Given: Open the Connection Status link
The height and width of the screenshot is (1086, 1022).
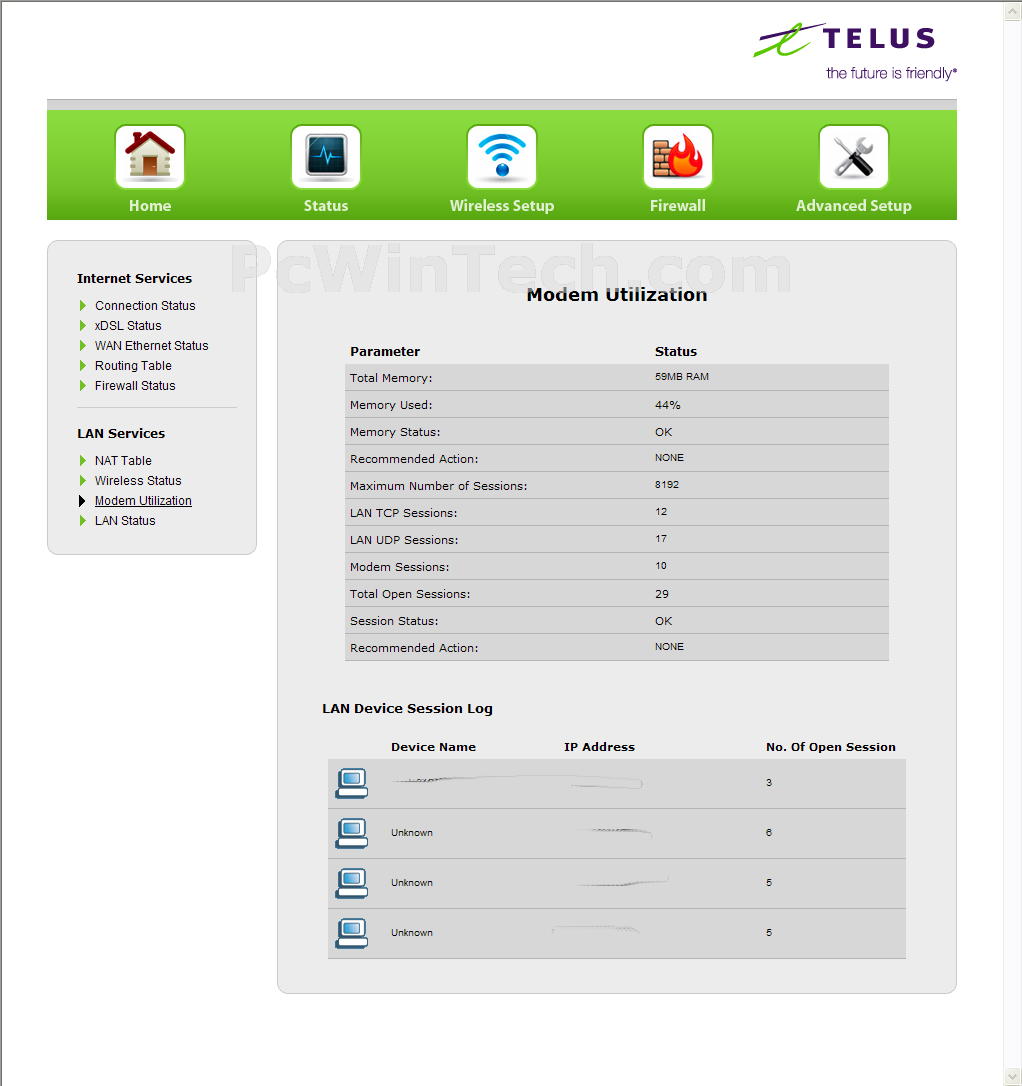Looking at the screenshot, I should point(145,305).
